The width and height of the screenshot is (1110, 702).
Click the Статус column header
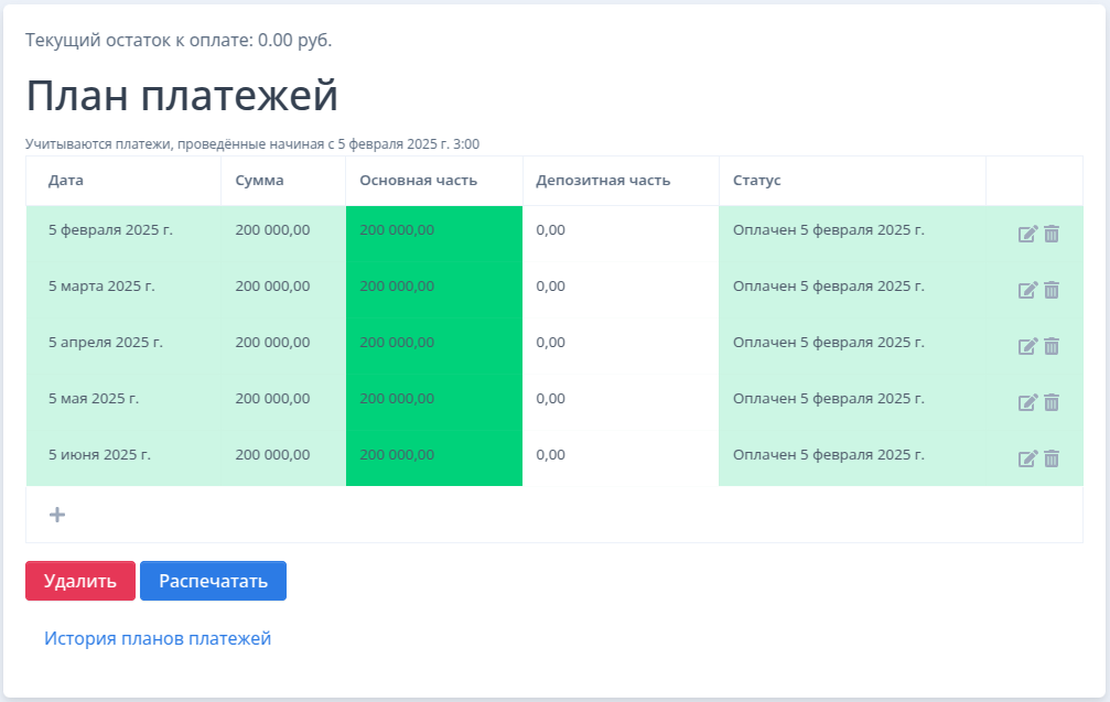coord(756,181)
